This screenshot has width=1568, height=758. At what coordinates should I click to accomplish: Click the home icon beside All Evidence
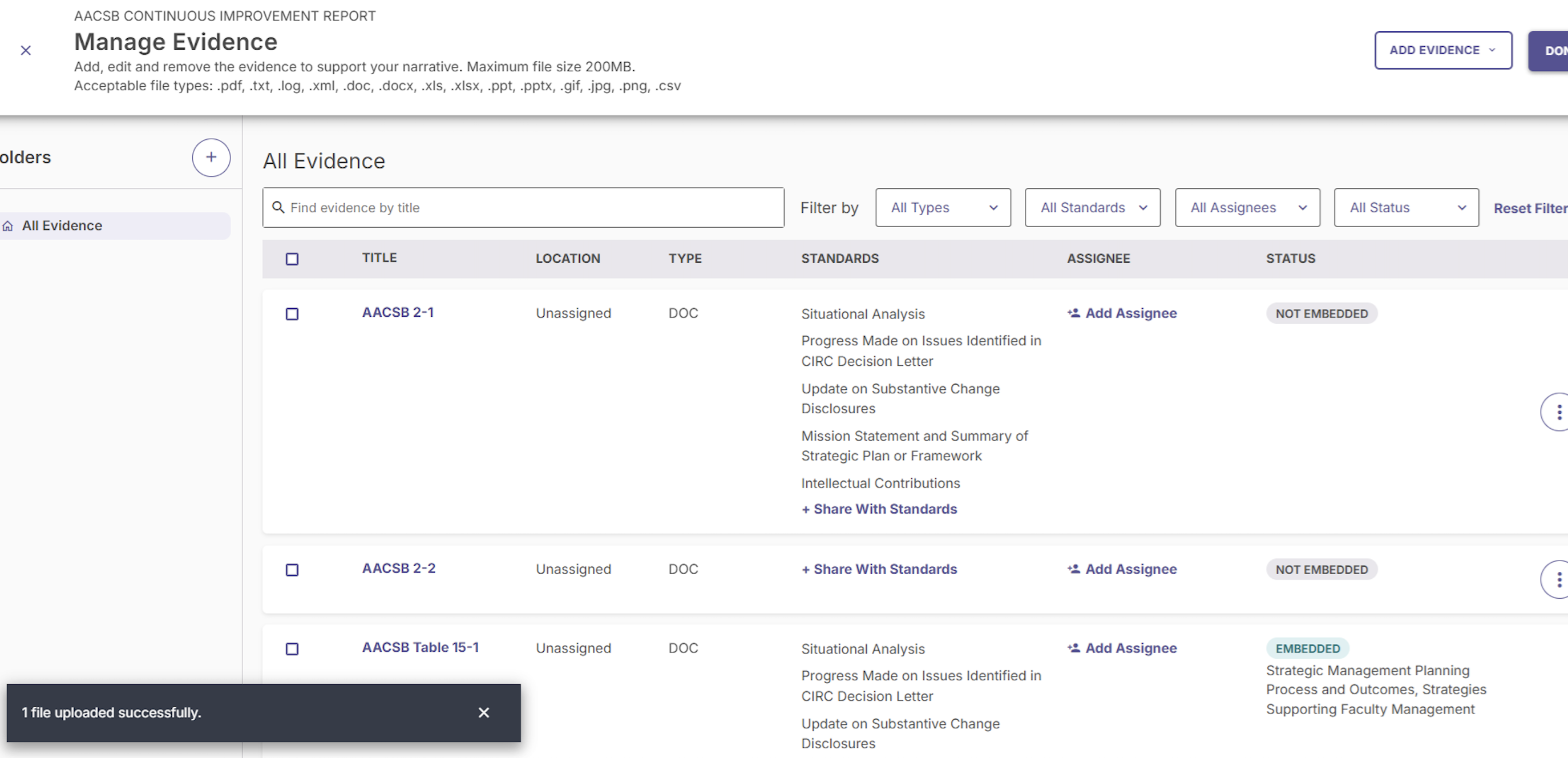[8, 226]
